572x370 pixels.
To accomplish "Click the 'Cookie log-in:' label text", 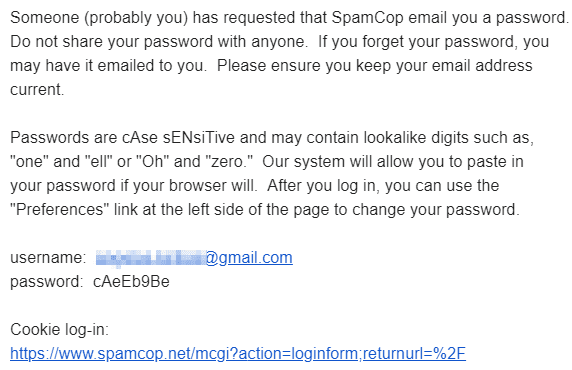I will pyautogui.click(x=59, y=330).
